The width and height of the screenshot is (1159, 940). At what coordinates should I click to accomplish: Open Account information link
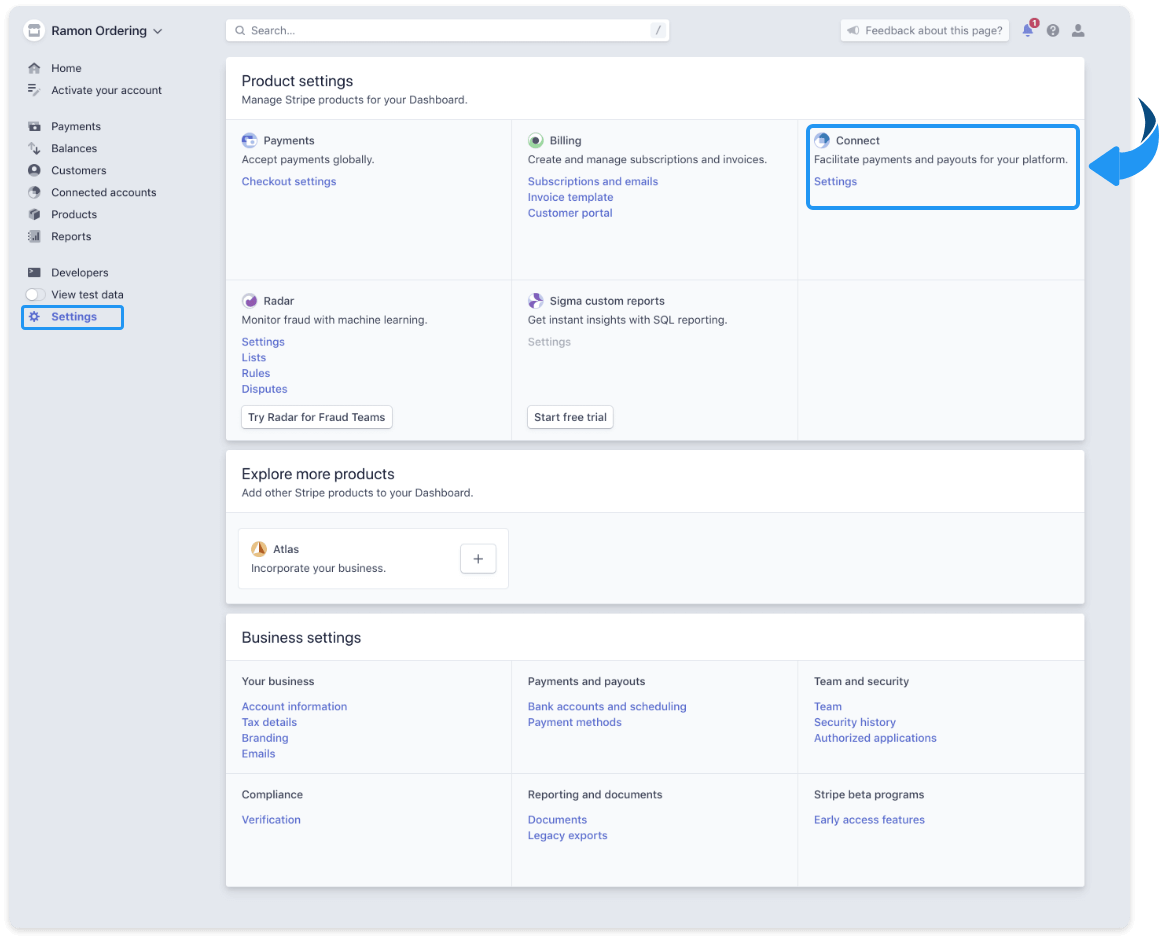pos(294,706)
